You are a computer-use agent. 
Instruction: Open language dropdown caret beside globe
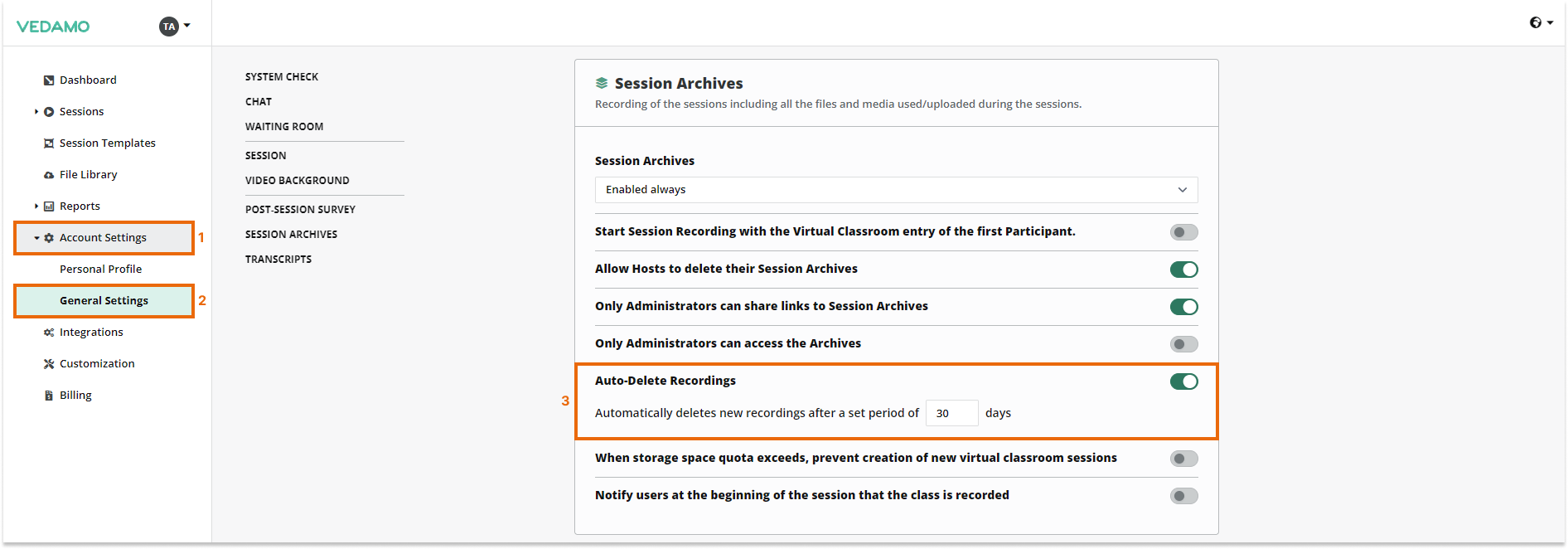[1550, 23]
